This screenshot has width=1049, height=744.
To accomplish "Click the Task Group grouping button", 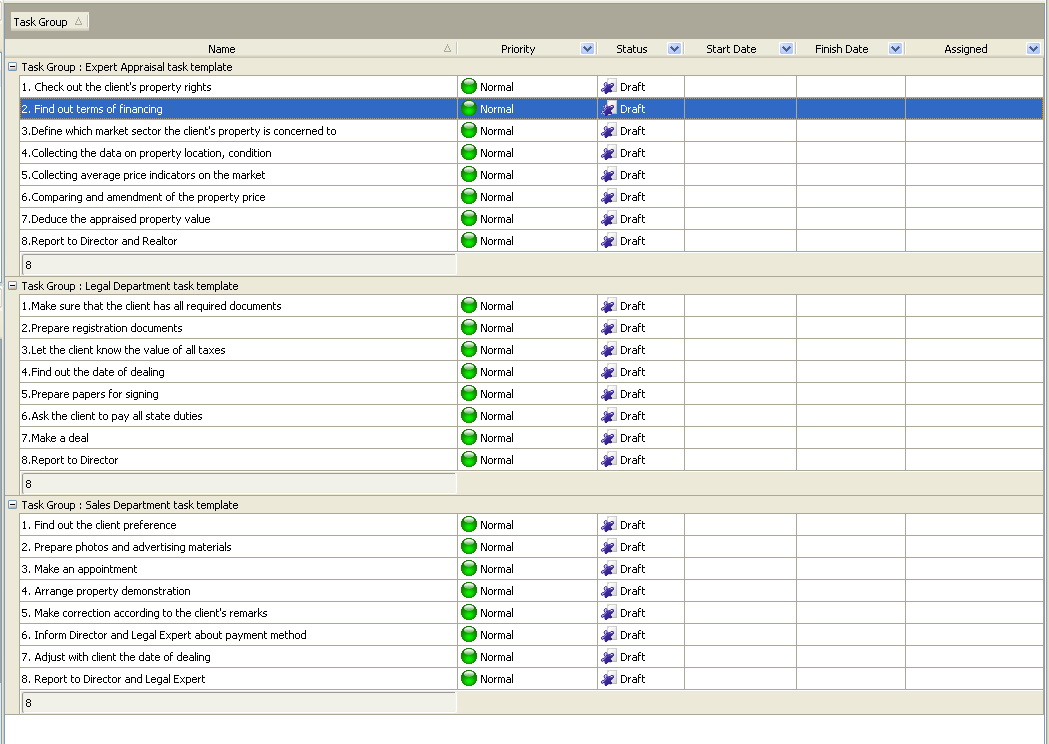I will pos(48,22).
